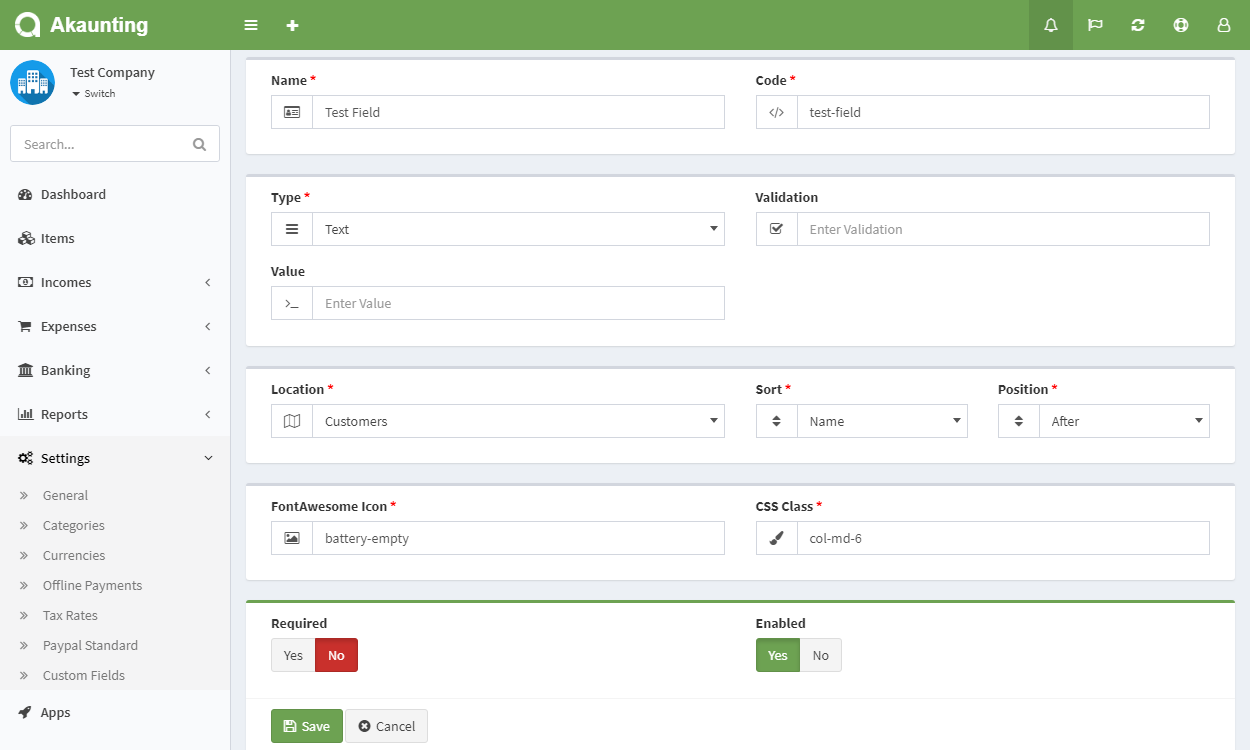
Task: Expand the Incomes sidebar menu
Action: click(115, 282)
